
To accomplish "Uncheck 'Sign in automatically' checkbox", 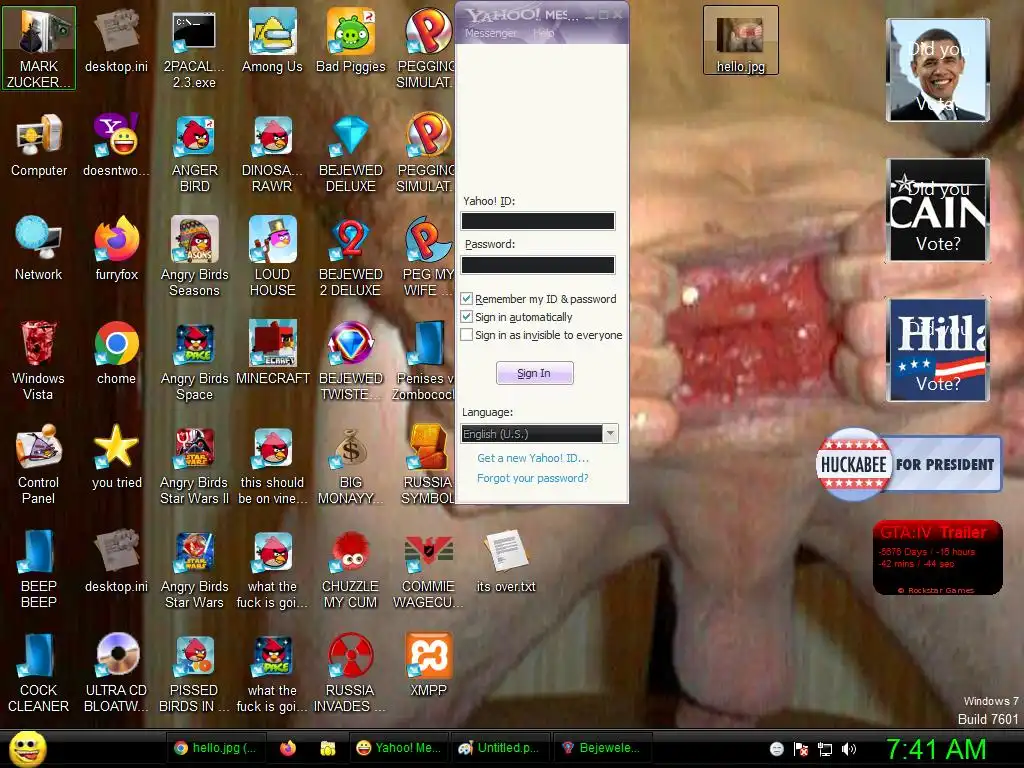I will 466,317.
